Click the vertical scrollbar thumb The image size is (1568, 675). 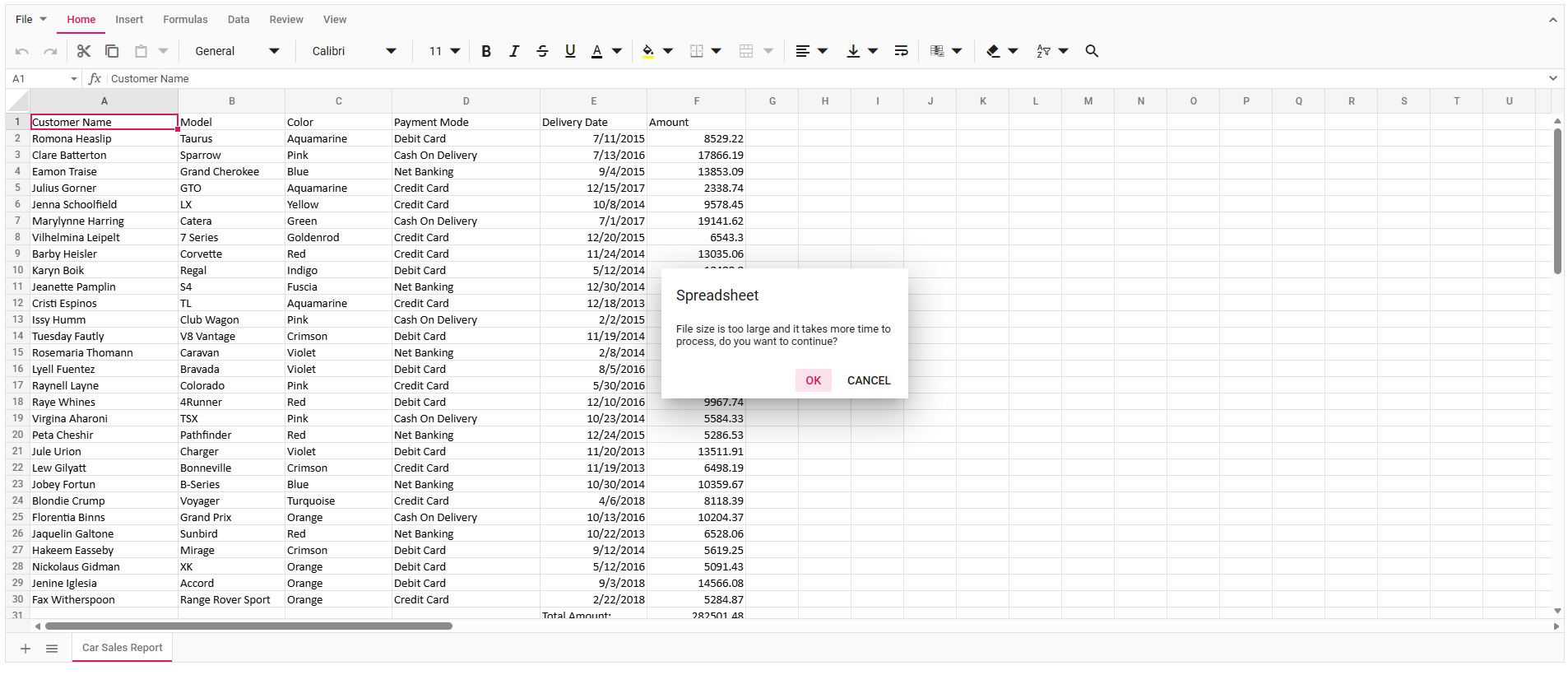pyautogui.click(x=1557, y=201)
